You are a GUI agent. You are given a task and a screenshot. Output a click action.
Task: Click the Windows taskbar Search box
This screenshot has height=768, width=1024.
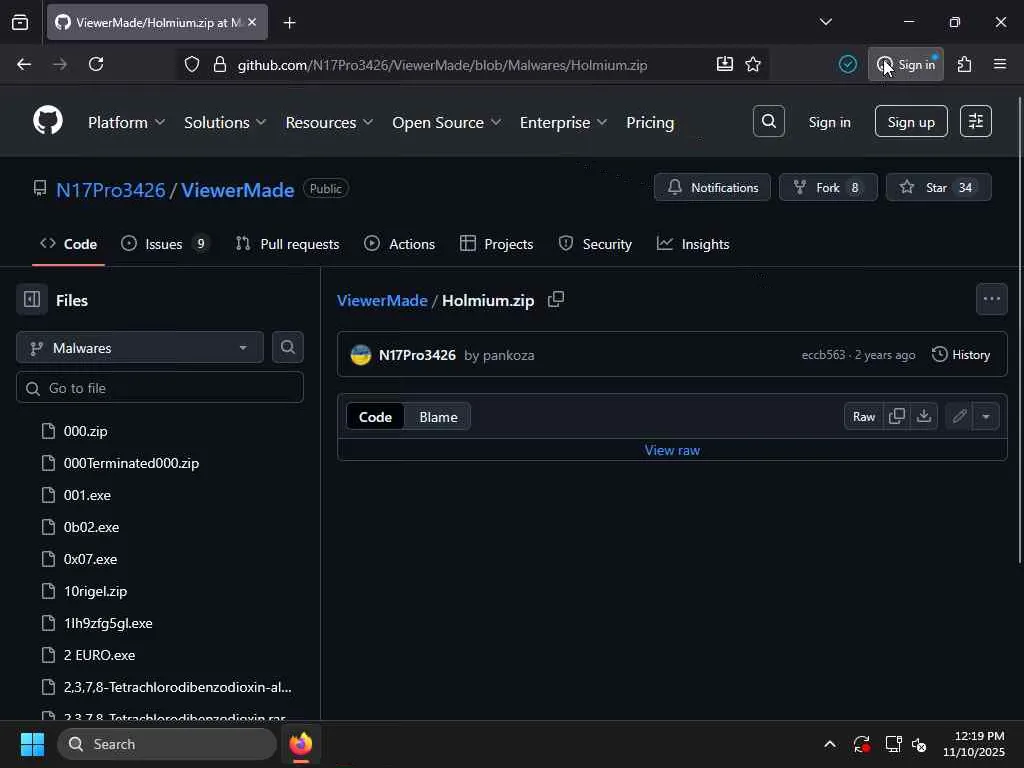click(x=167, y=744)
